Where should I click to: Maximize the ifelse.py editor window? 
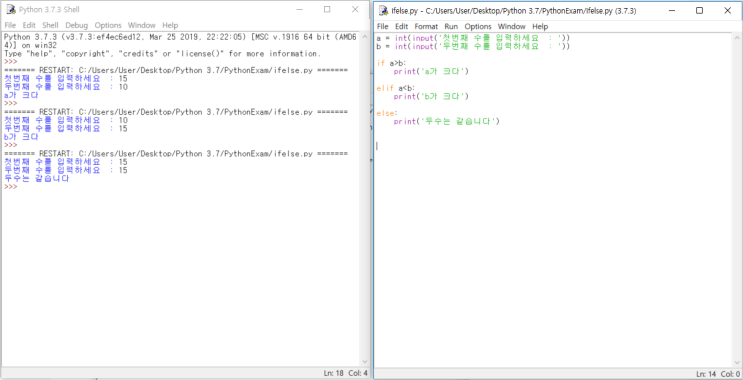click(x=699, y=11)
